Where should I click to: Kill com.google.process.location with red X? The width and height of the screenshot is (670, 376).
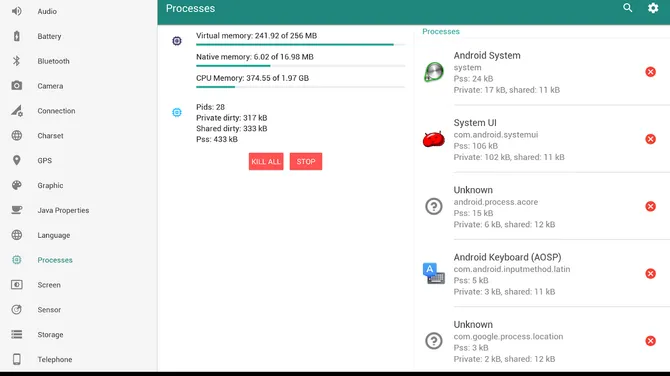(650, 341)
